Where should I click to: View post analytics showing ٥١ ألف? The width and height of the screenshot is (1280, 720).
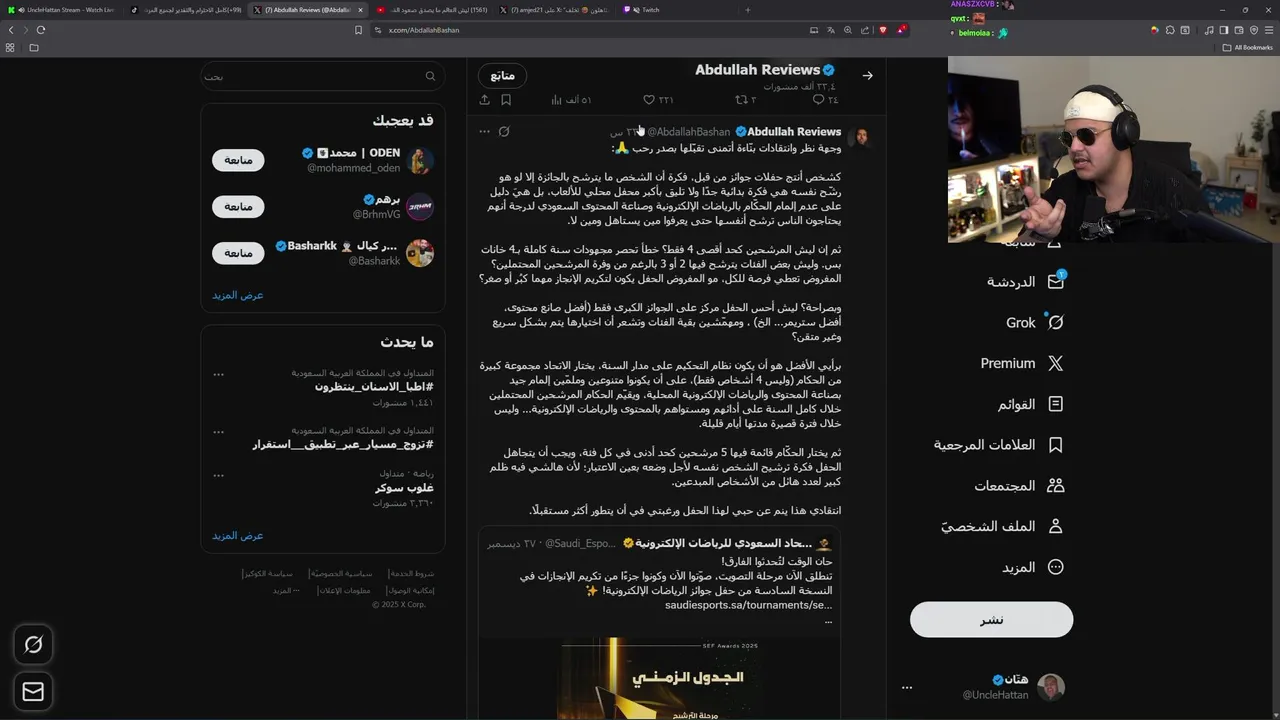tap(571, 100)
